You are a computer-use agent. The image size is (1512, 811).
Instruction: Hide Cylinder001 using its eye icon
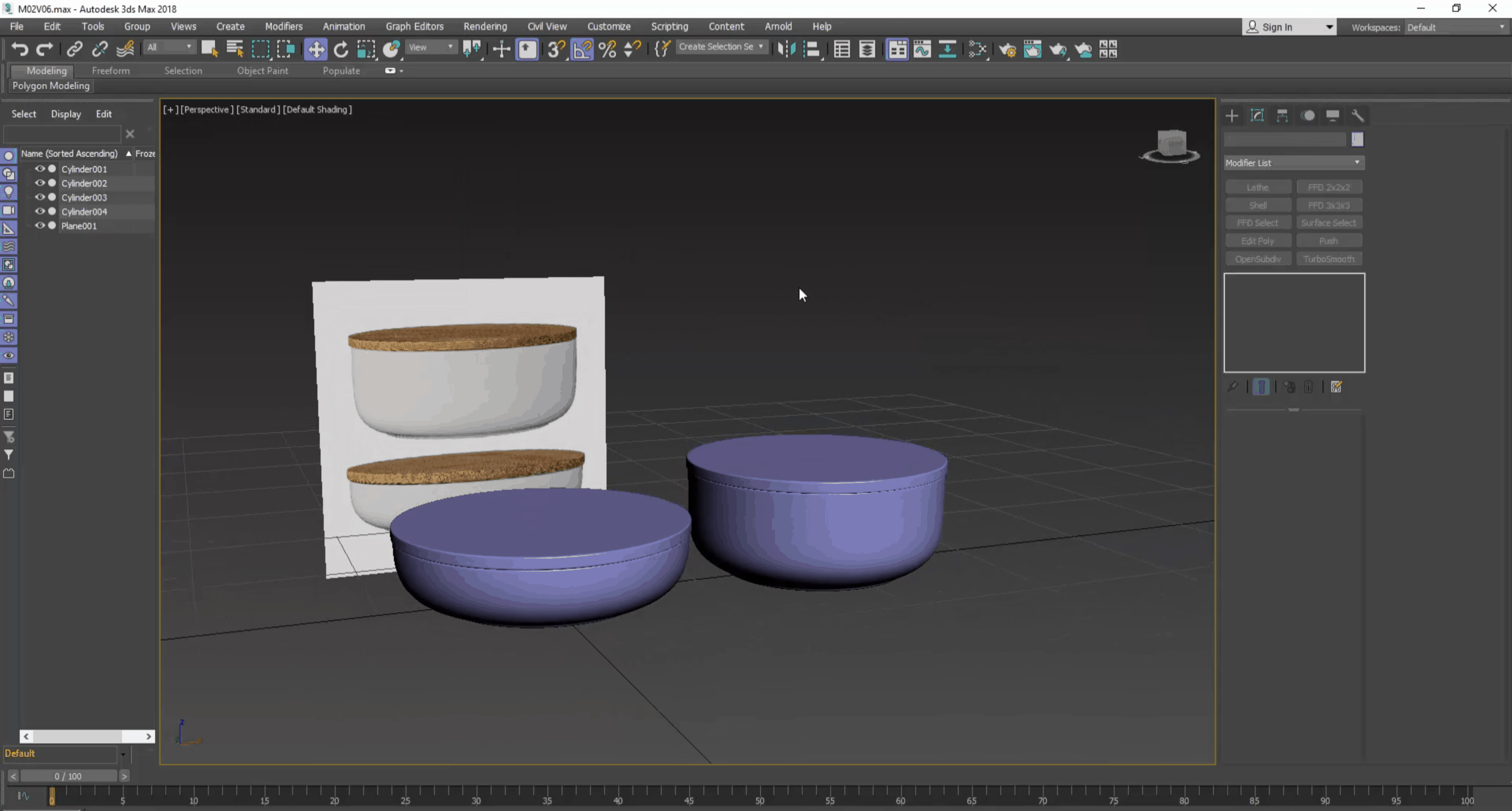[x=40, y=168]
